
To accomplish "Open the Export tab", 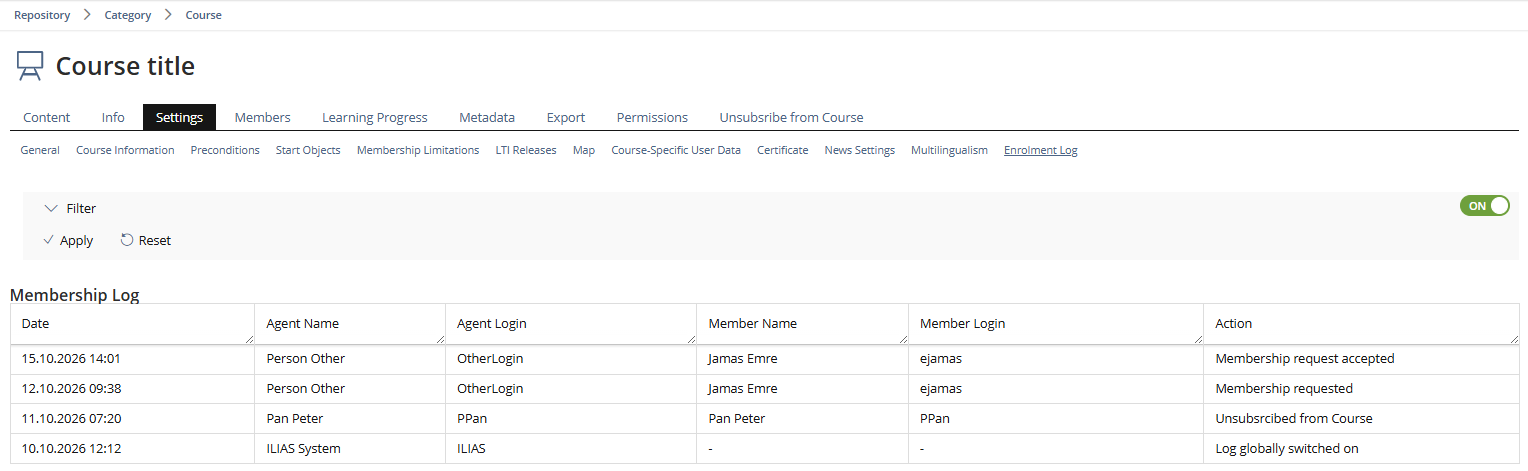I will pyautogui.click(x=566, y=117).
